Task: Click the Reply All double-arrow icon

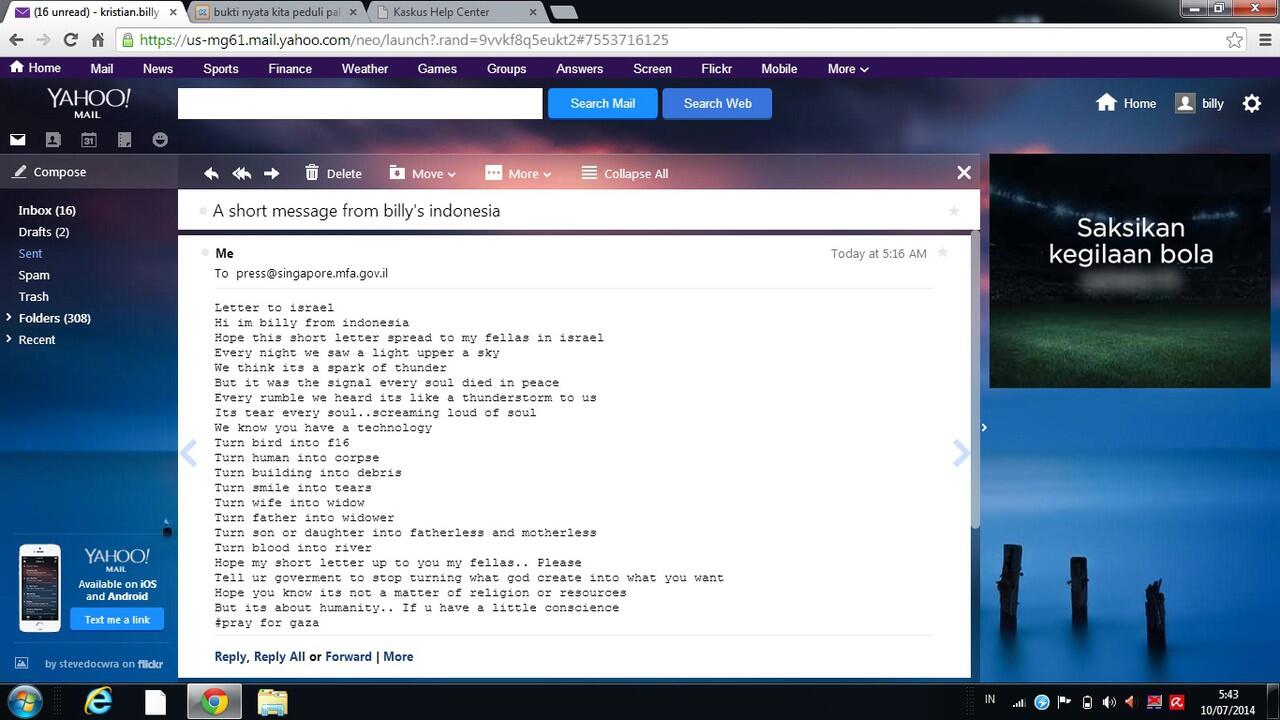Action: pyautogui.click(x=241, y=173)
